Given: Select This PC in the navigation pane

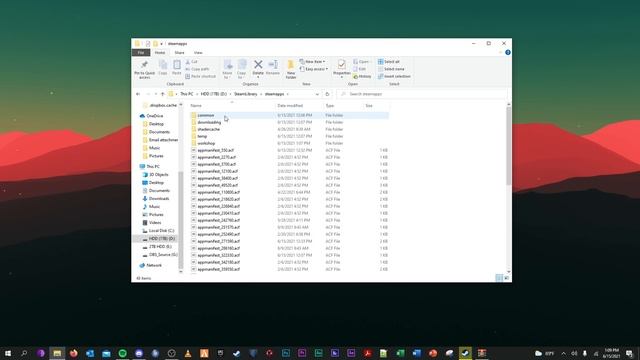Looking at the screenshot, I should [x=153, y=167].
